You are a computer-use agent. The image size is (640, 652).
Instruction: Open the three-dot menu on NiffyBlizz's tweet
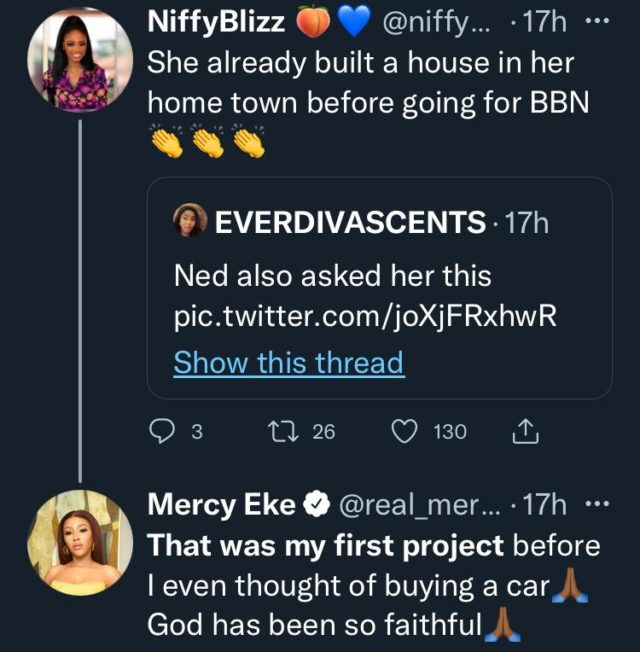point(598,21)
